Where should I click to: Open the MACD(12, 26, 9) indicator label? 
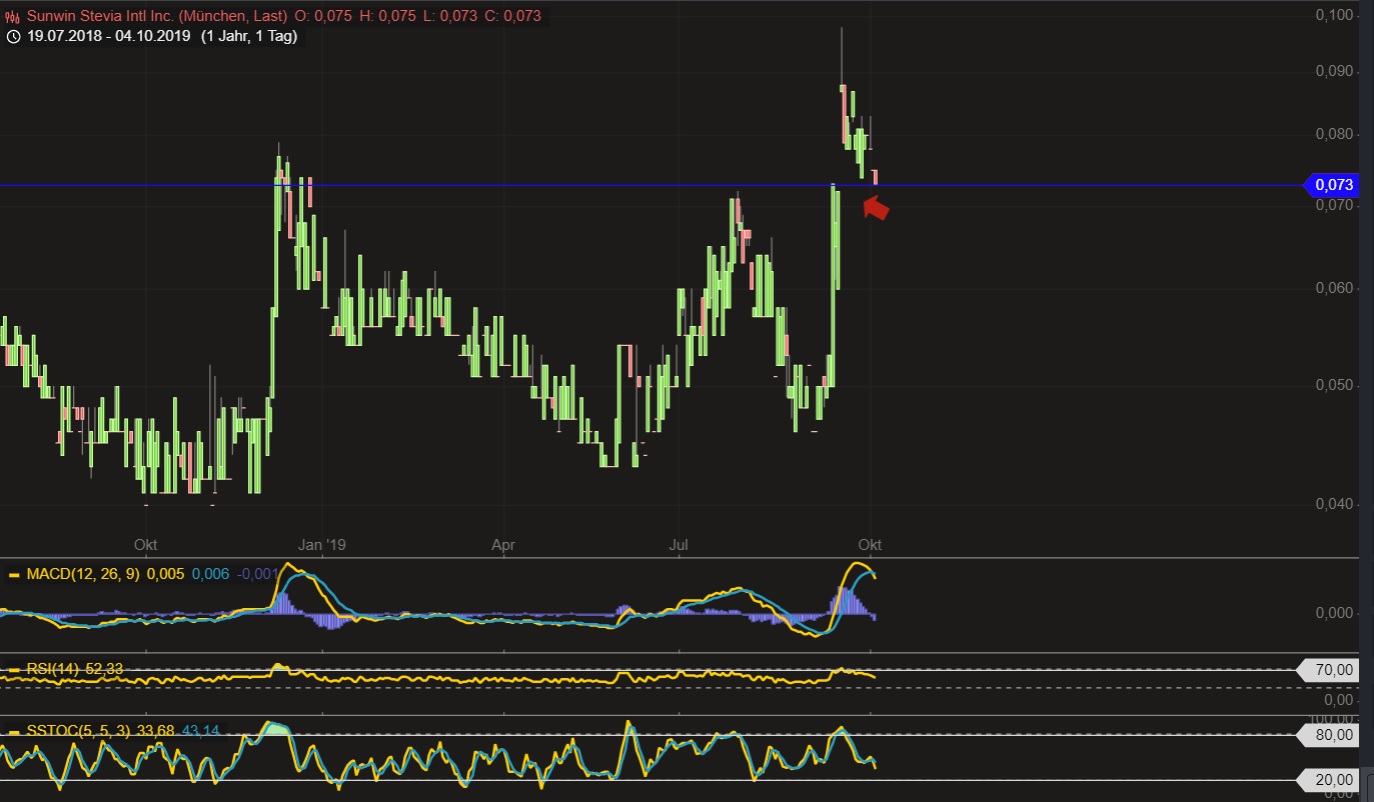click(84, 575)
